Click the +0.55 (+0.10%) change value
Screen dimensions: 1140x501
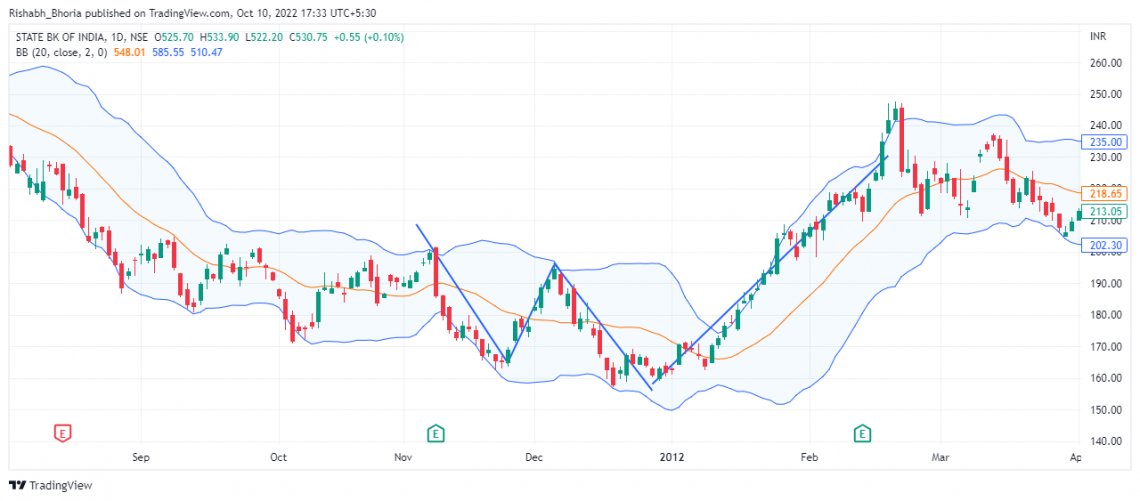pyautogui.click(x=368, y=37)
